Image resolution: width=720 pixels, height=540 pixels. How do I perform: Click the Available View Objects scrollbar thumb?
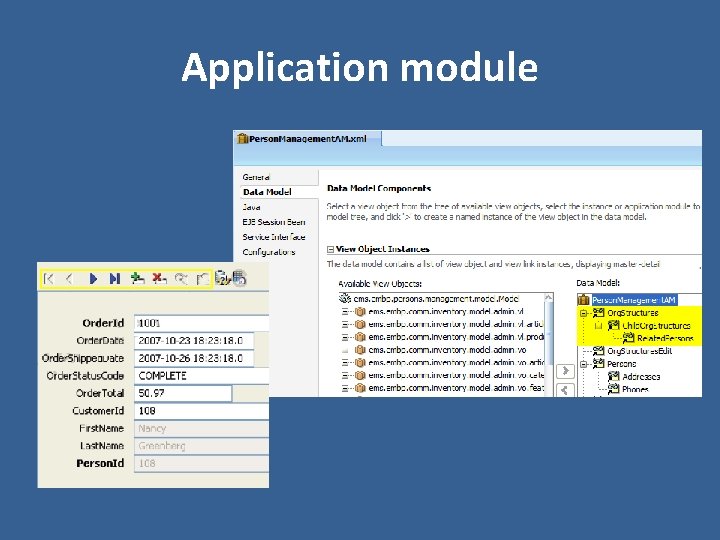tap(548, 331)
